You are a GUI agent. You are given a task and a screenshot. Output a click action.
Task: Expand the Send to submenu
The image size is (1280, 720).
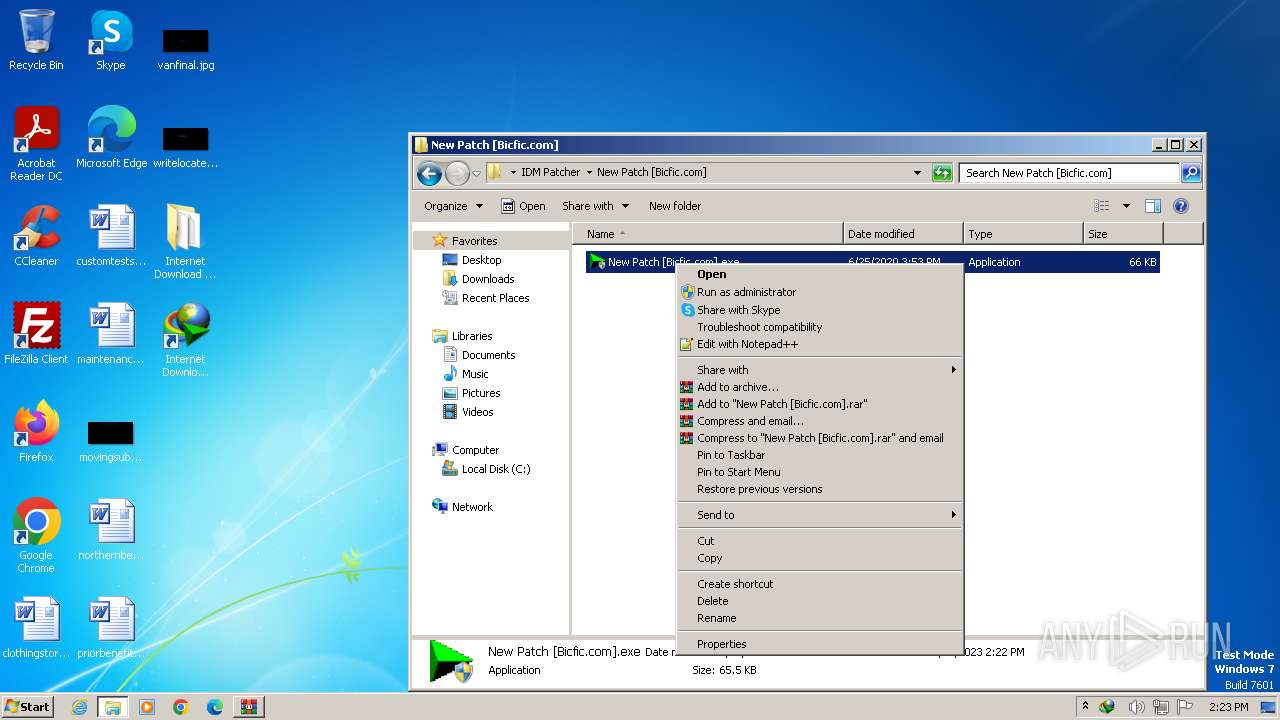pos(819,515)
